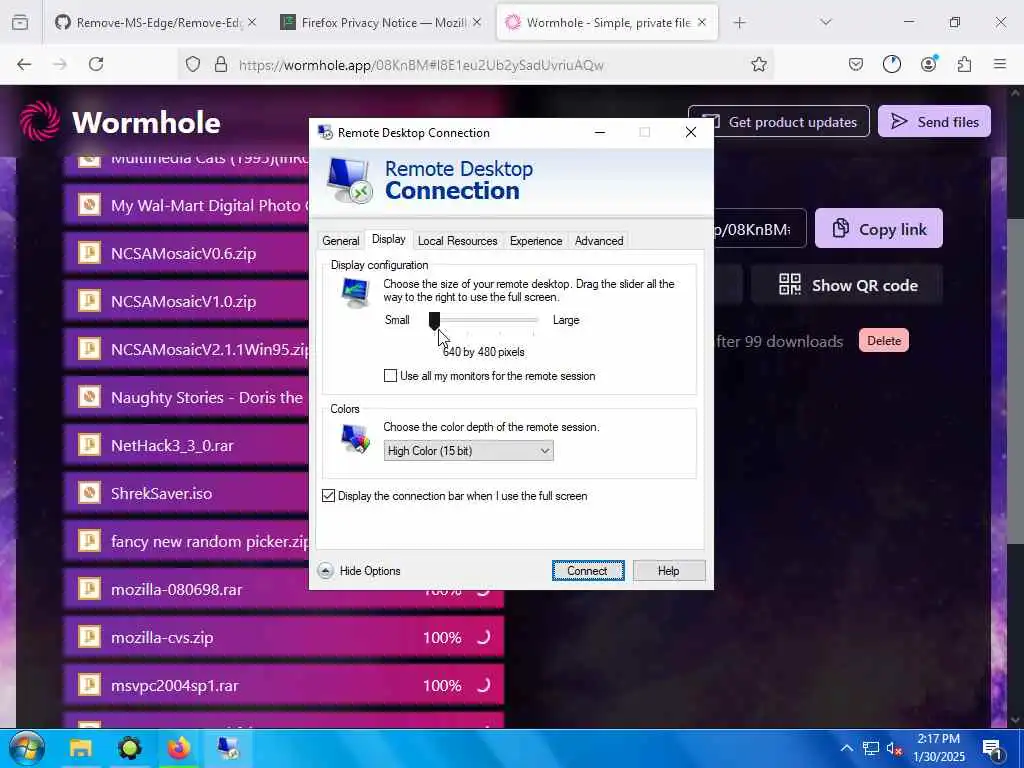Switch to the Firefox Privacy Notice tab

click(383, 23)
